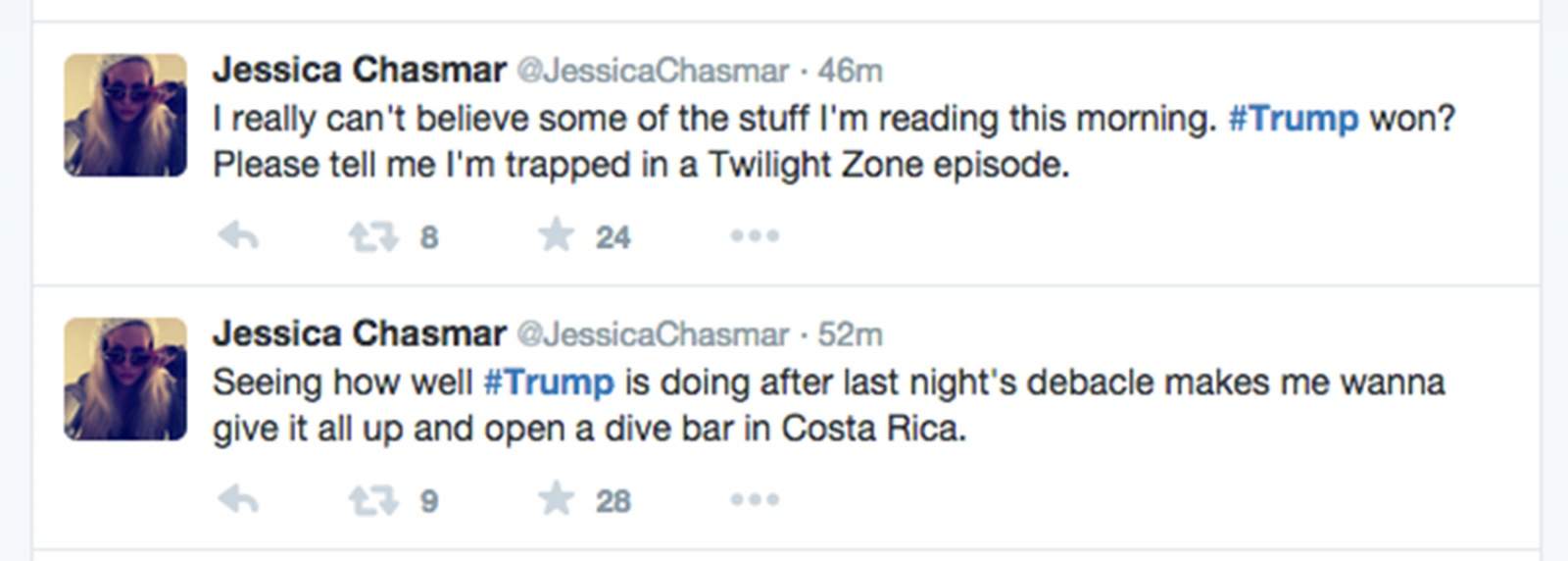1568x561 pixels.
Task: Click Jessica Chasmar name on second tweet
Action: tap(359, 333)
